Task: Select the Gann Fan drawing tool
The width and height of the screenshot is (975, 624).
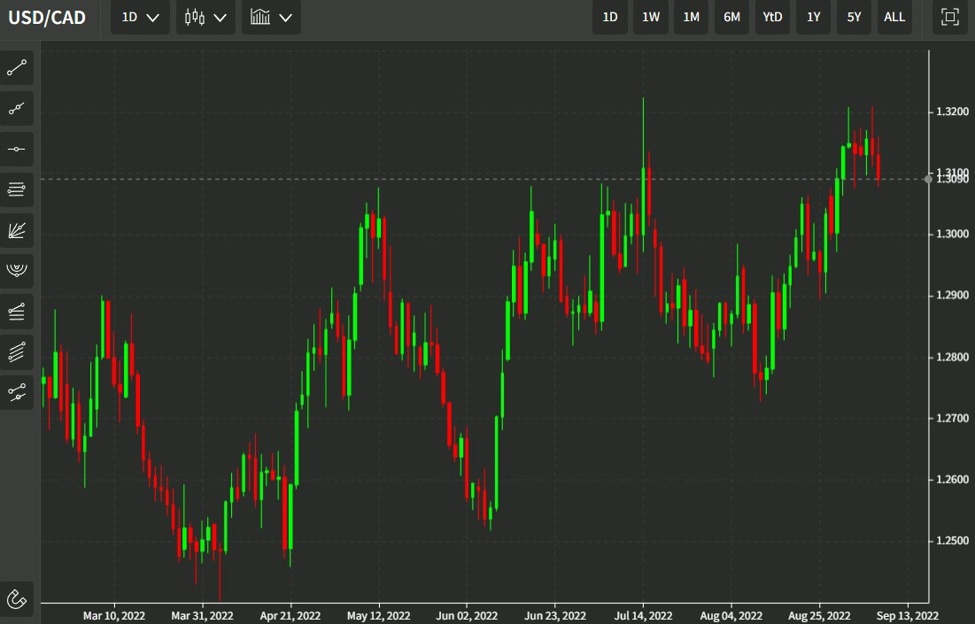Action: click(16, 230)
